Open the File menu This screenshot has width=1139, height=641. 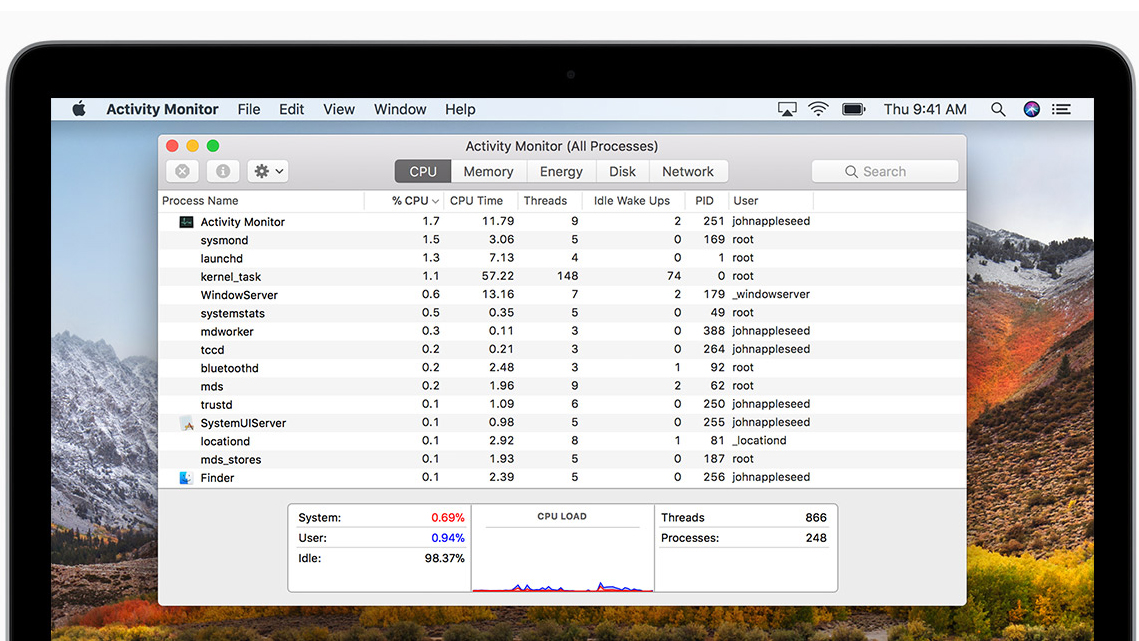pos(248,109)
